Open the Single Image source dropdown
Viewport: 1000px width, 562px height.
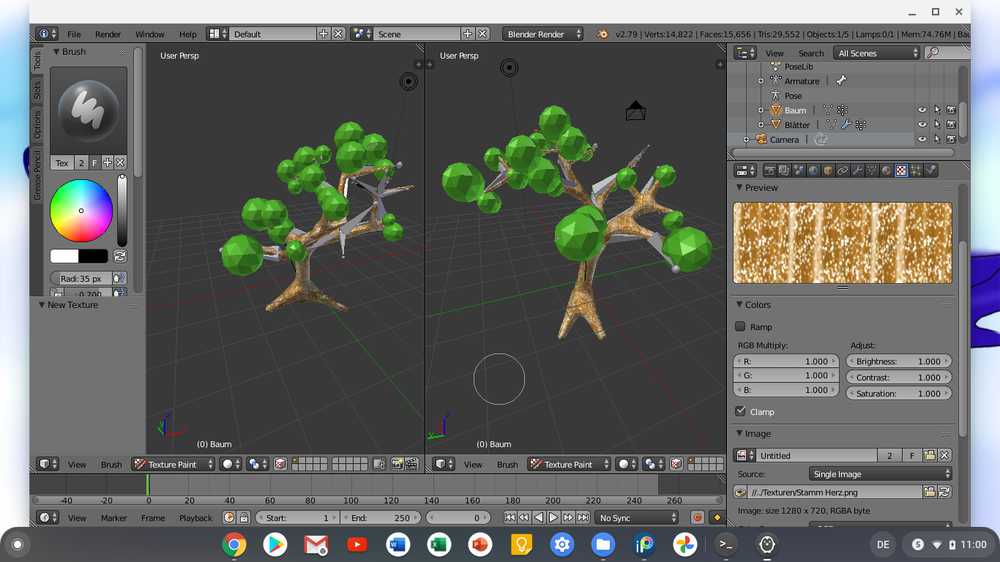879,474
